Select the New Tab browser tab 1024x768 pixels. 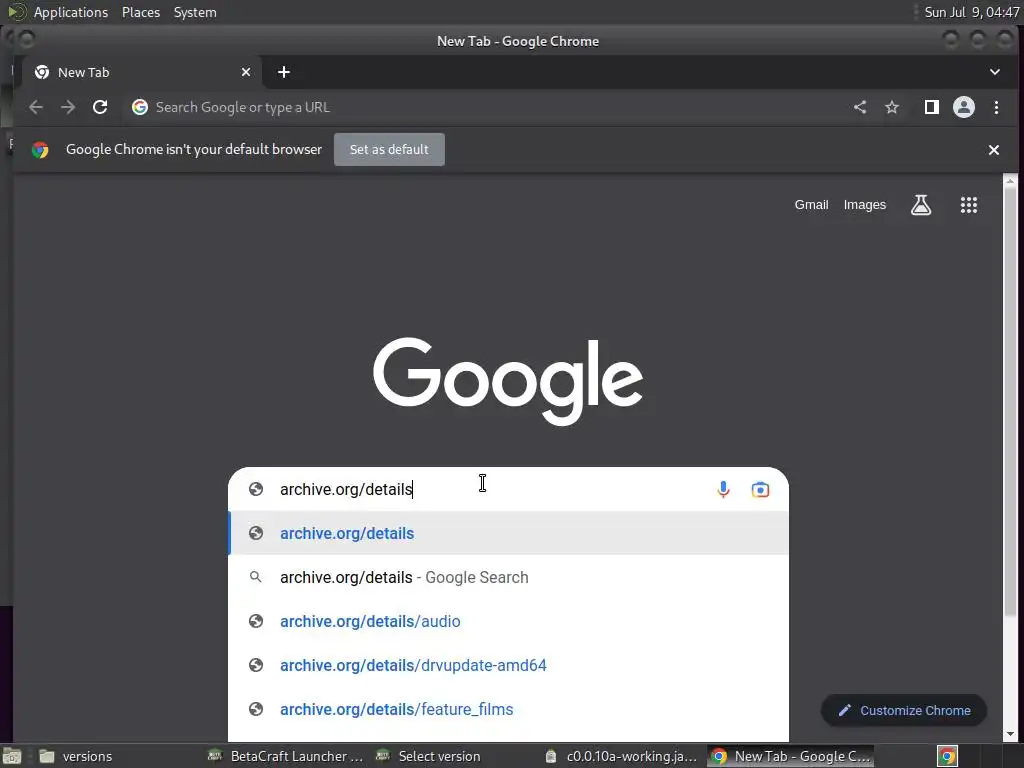[x=142, y=72]
